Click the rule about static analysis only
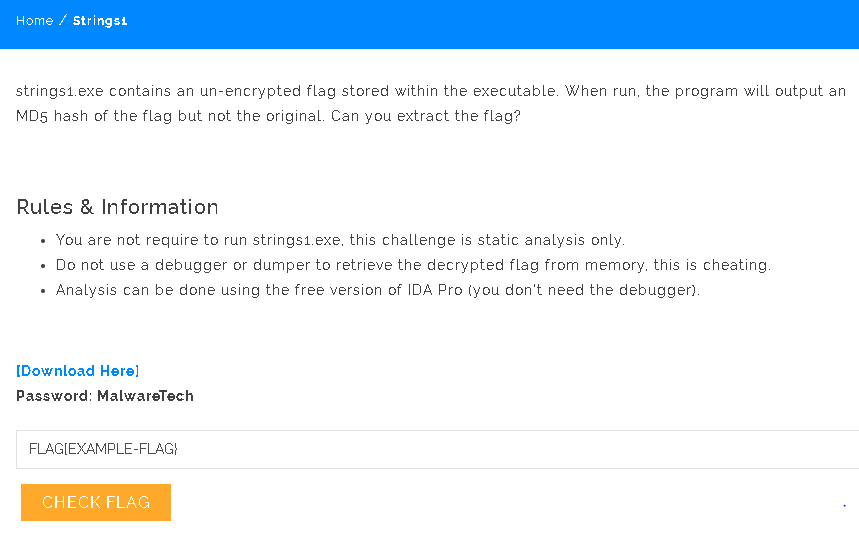The width and height of the screenshot is (859, 552). [340, 240]
